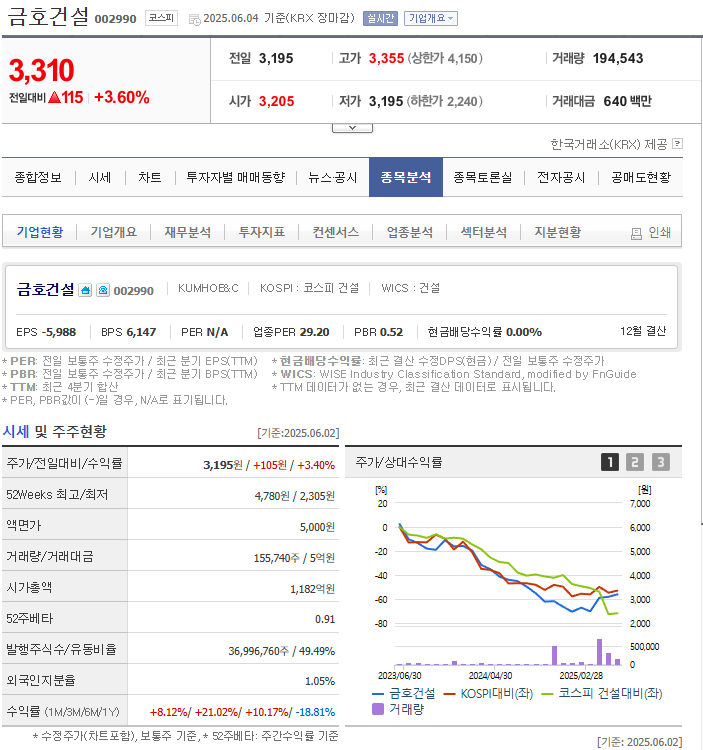
Task: Expand the price detail chevron
Action: click(352, 128)
